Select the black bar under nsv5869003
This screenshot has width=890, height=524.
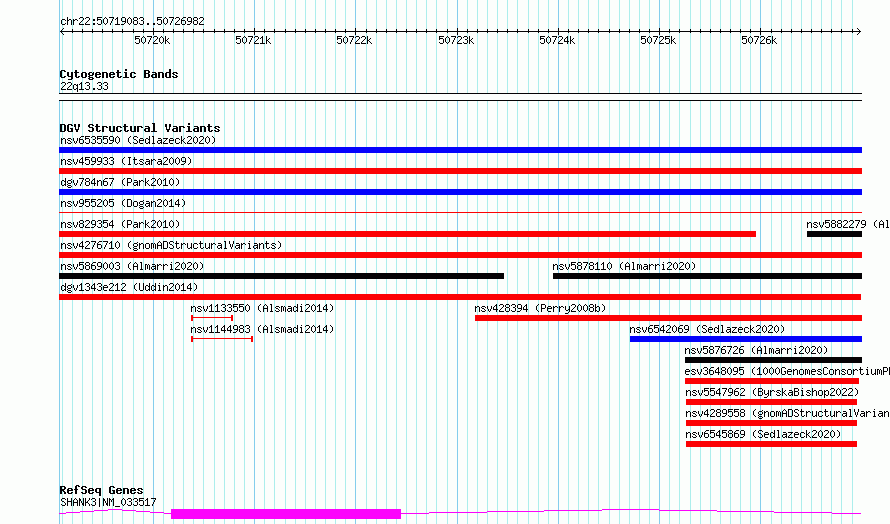point(282,276)
